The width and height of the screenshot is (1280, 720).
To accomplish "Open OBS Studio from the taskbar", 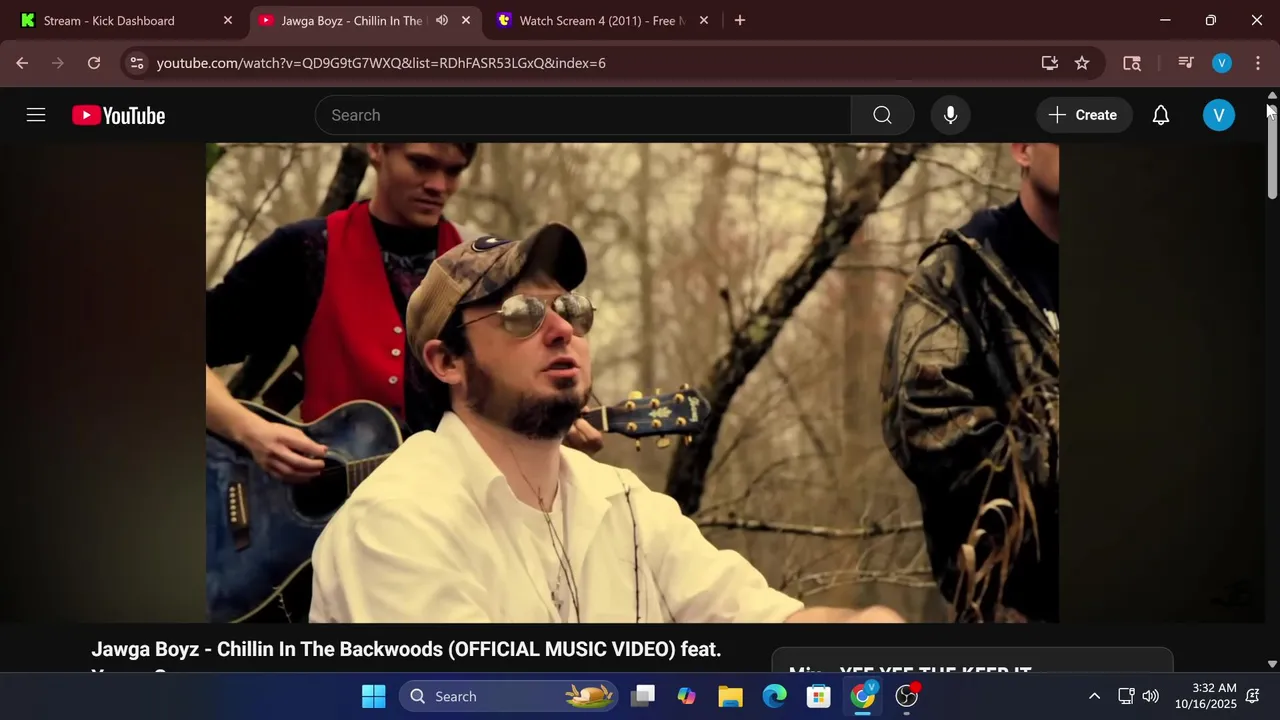I will click(907, 696).
